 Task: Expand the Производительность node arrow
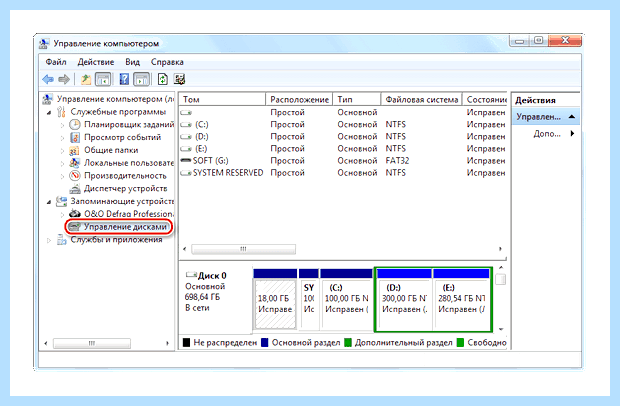coord(62,176)
